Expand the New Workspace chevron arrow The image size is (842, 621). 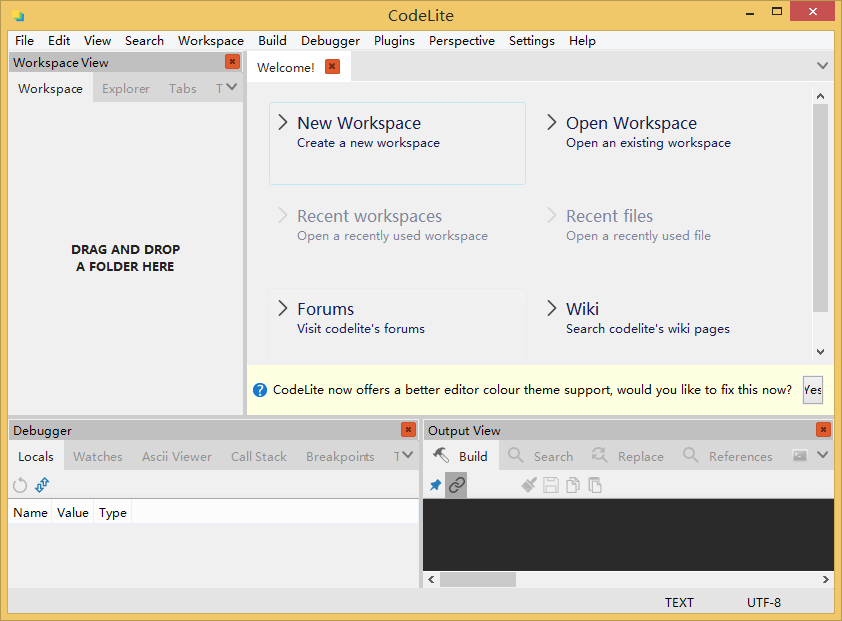click(283, 122)
